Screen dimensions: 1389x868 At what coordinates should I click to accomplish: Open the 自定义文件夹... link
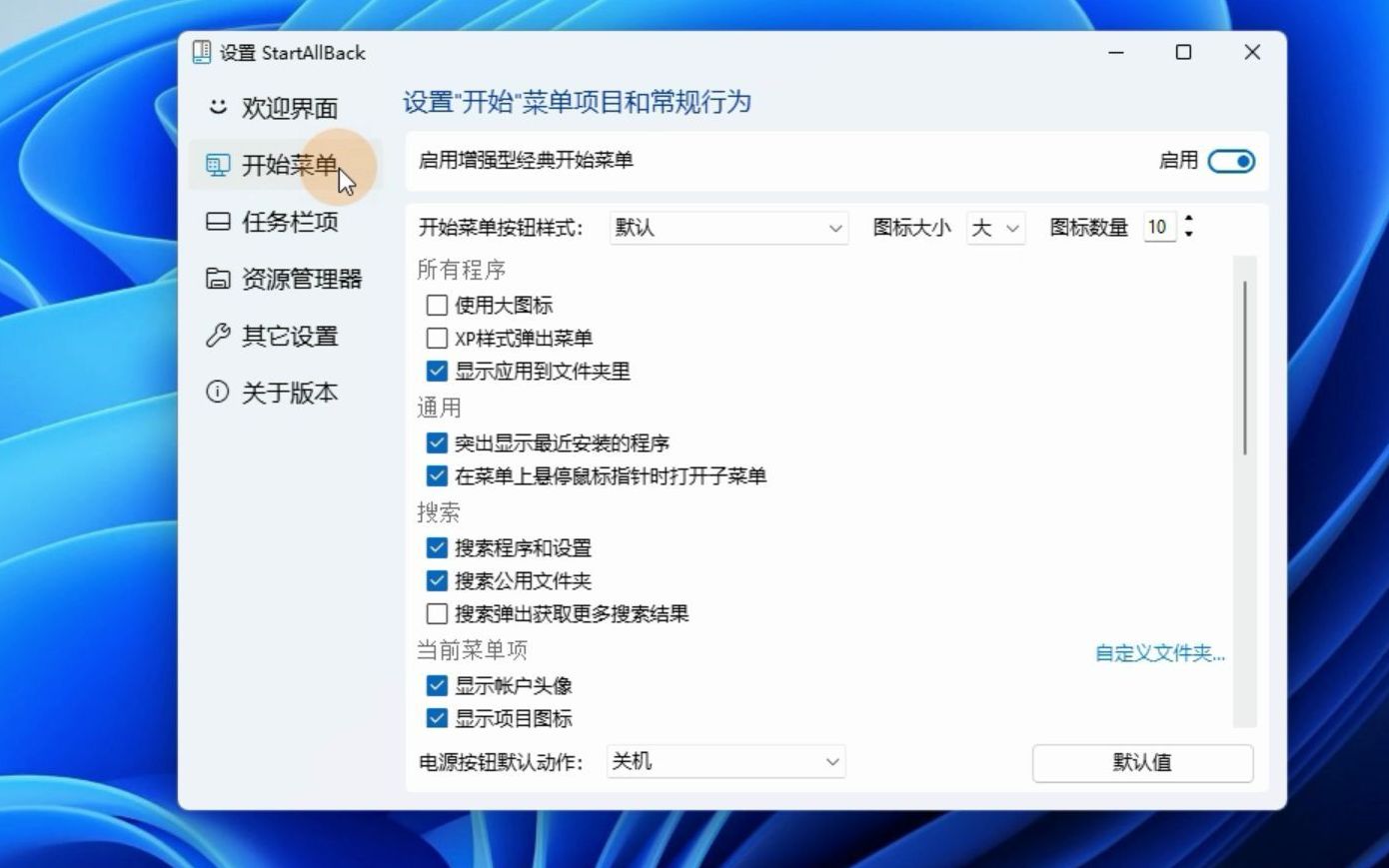tap(1160, 653)
